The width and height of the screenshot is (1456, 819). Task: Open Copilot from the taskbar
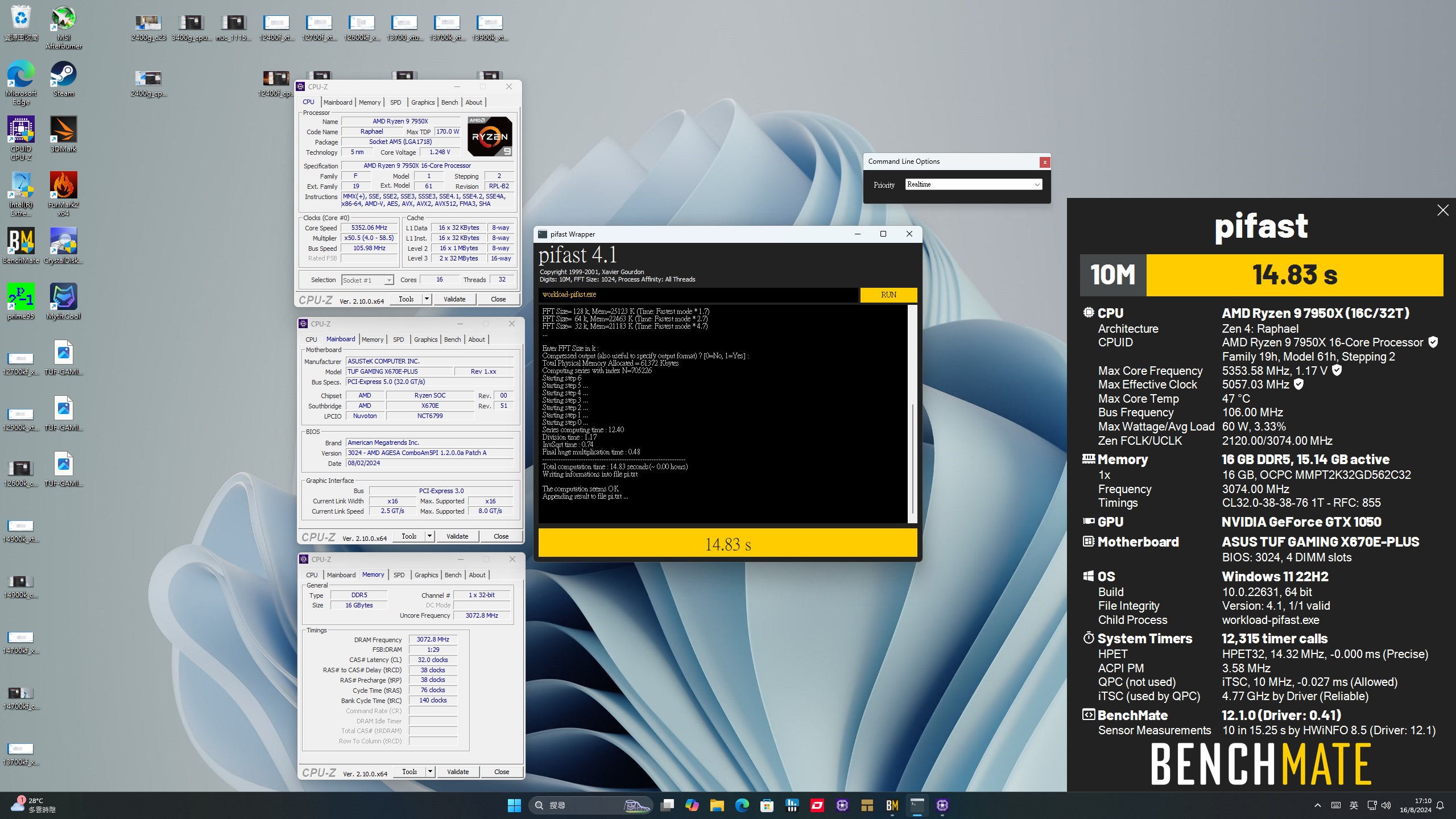692,805
